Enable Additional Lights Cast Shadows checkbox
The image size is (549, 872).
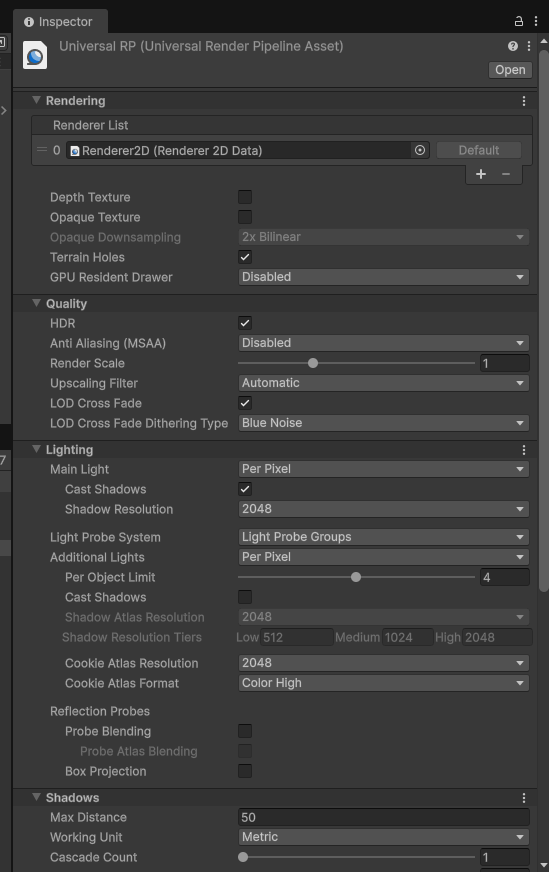coord(245,597)
